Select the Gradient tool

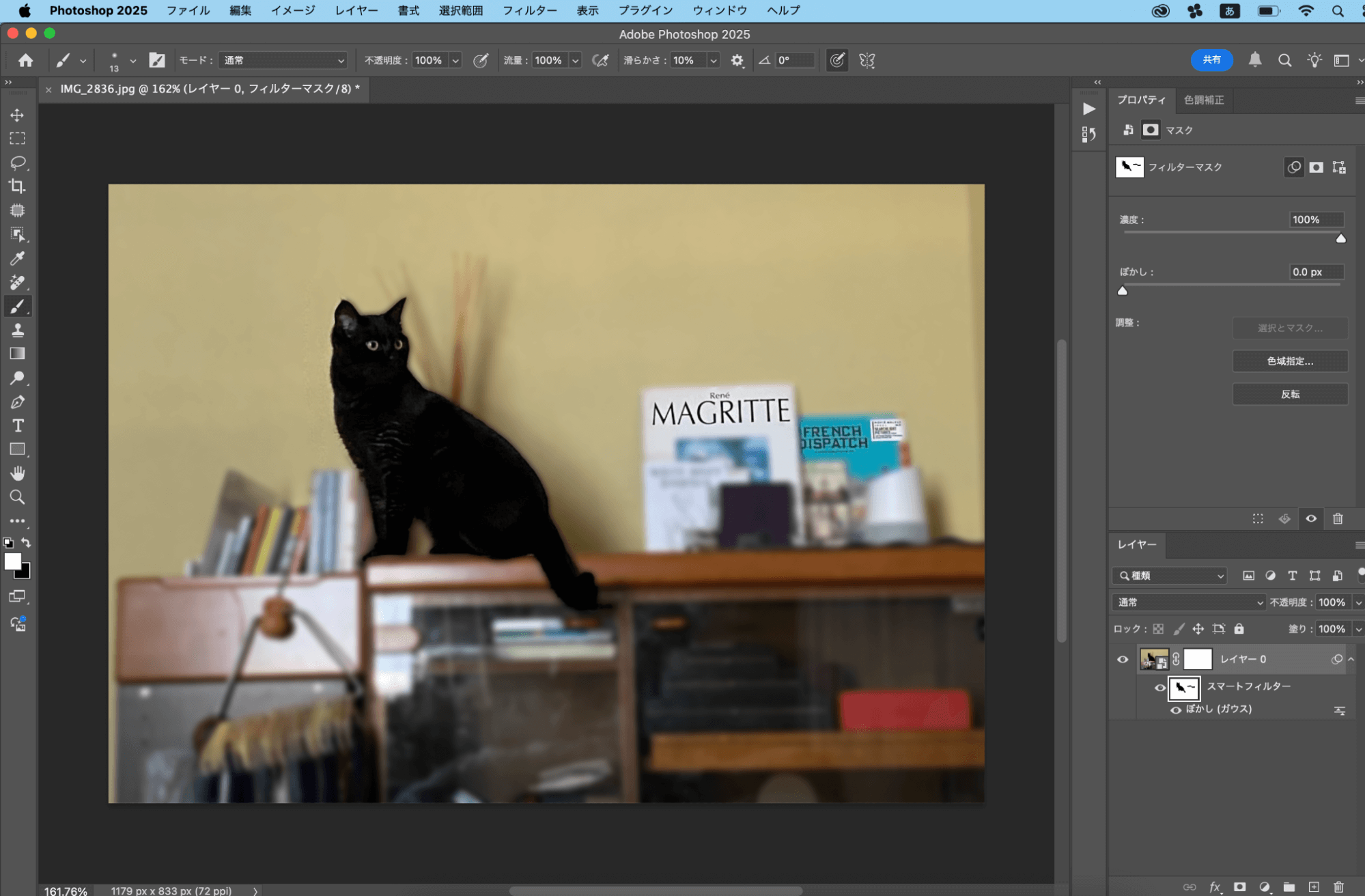[x=18, y=354]
